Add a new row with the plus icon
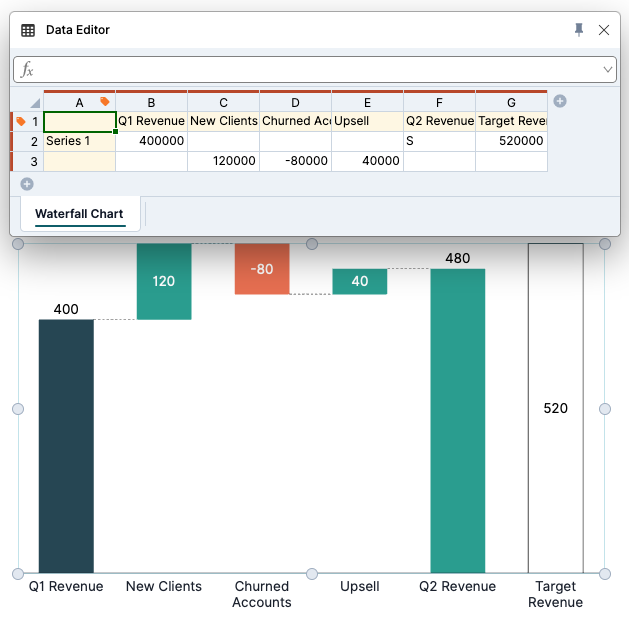 (x=27, y=184)
